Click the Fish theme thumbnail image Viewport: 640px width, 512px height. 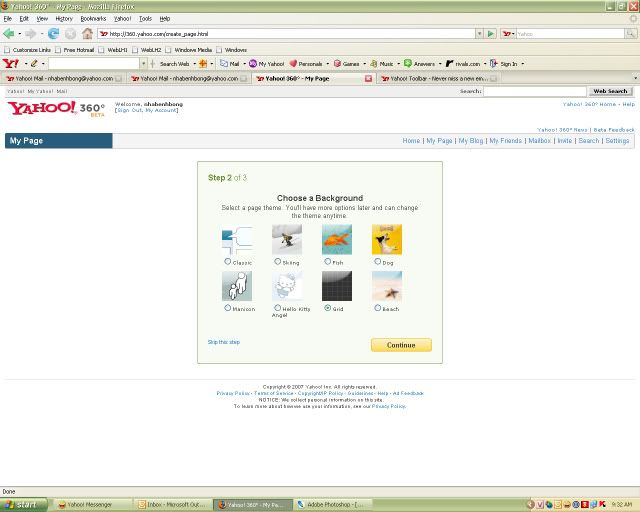(337, 239)
